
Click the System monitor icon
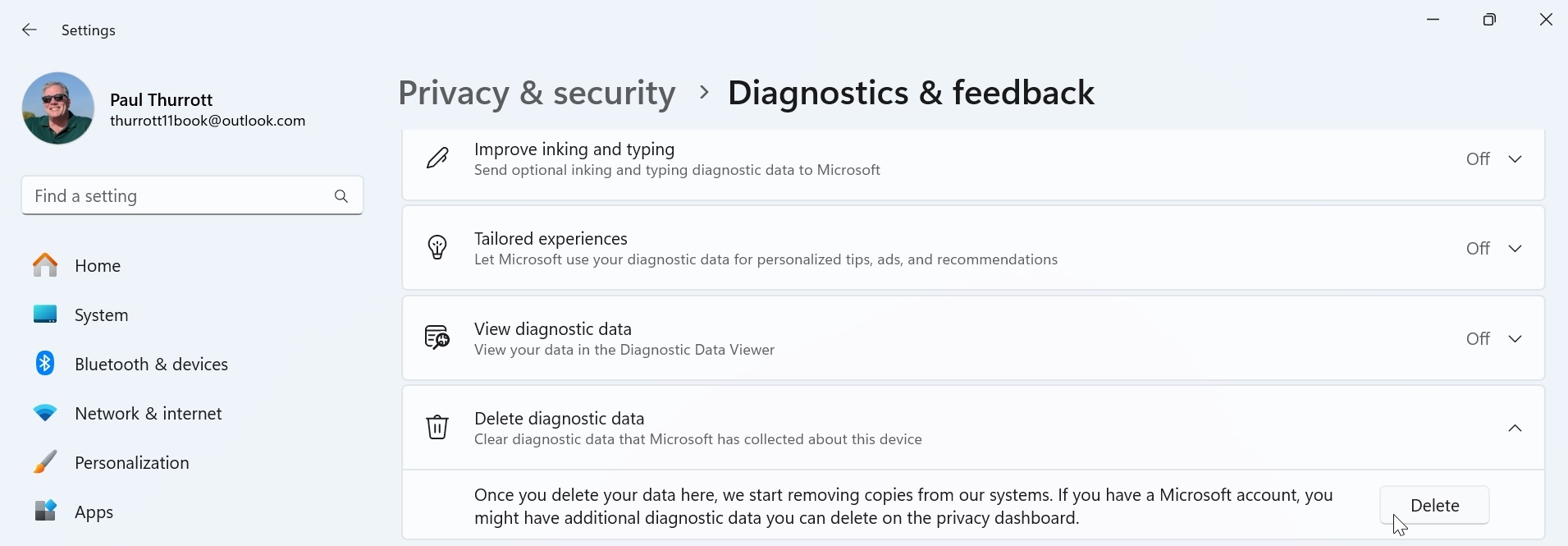click(x=45, y=314)
